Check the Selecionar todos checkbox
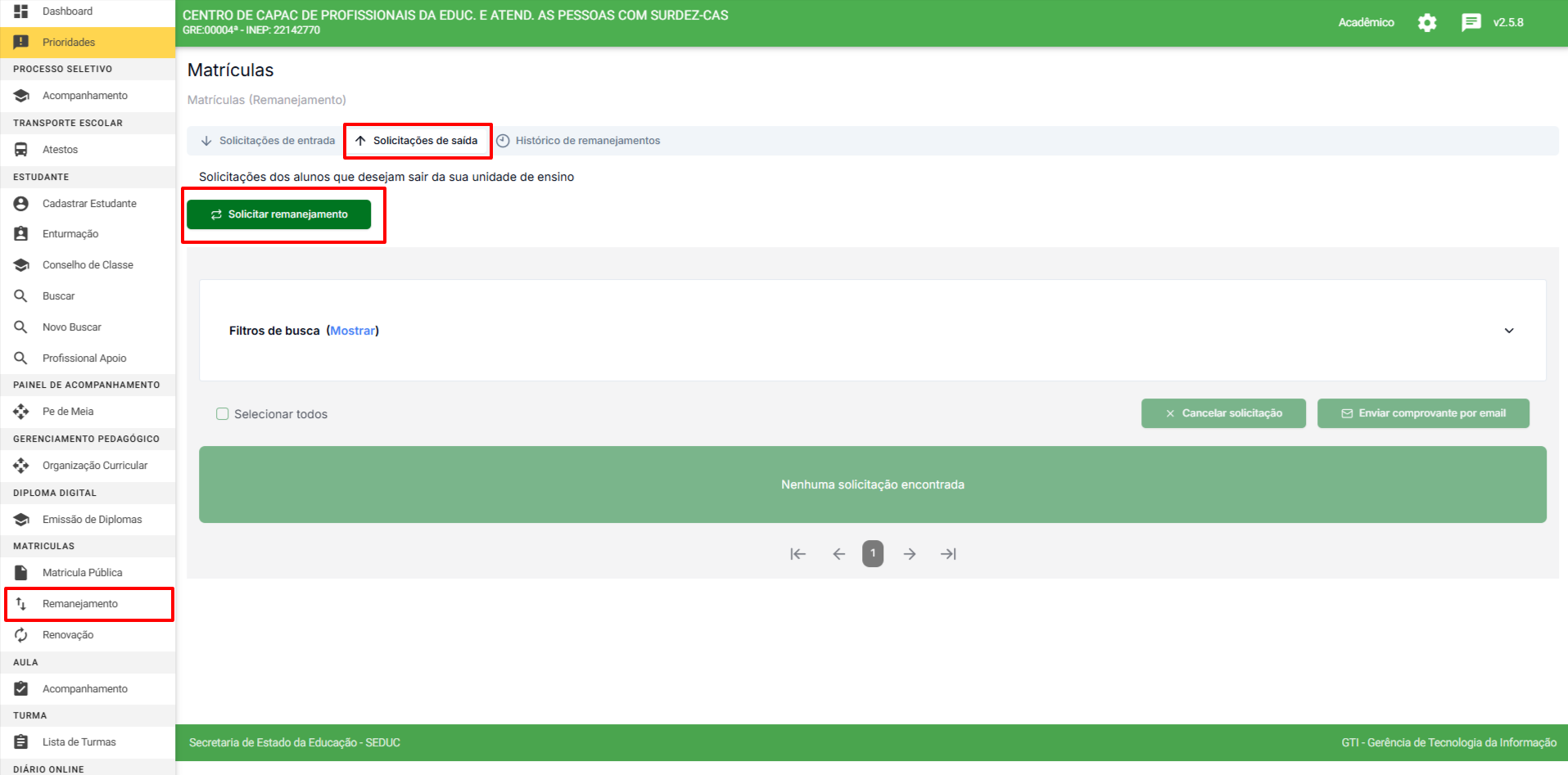 click(x=222, y=414)
